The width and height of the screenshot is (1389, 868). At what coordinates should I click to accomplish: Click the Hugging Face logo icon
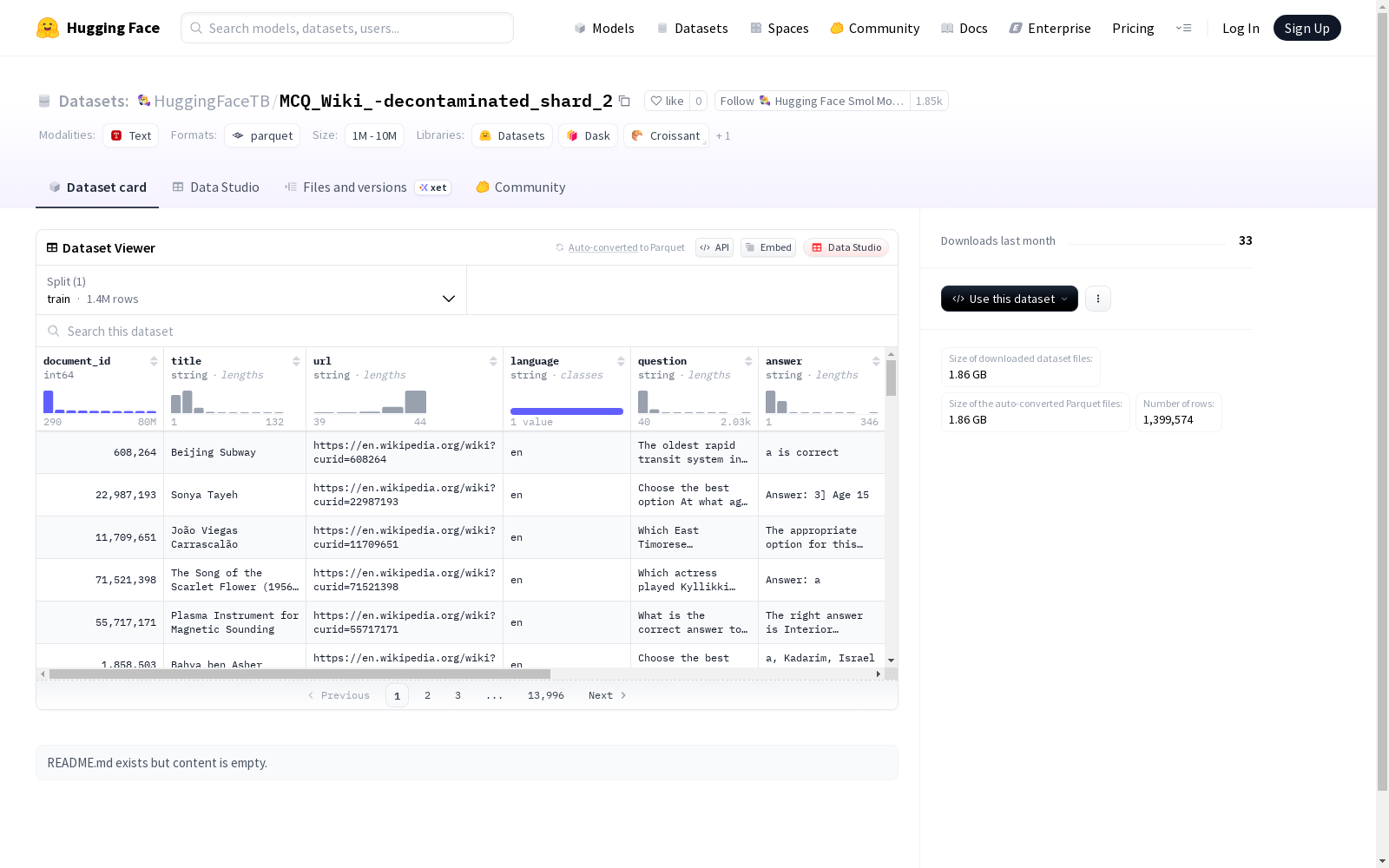click(x=48, y=28)
